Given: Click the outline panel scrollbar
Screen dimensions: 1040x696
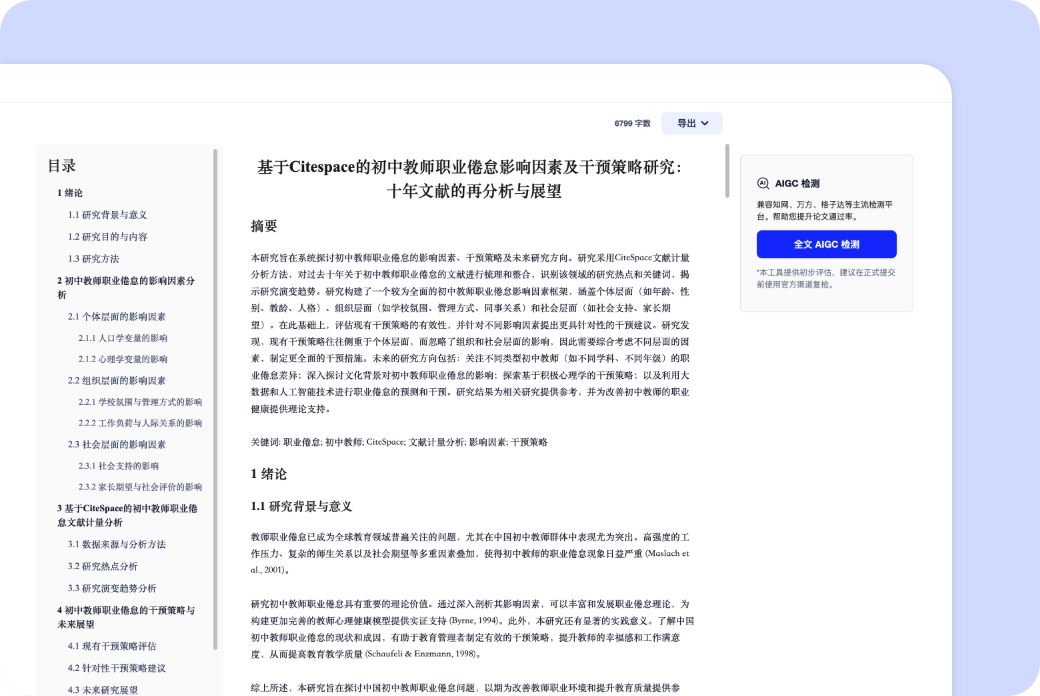Looking at the screenshot, I should pyautogui.click(x=215, y=400).
